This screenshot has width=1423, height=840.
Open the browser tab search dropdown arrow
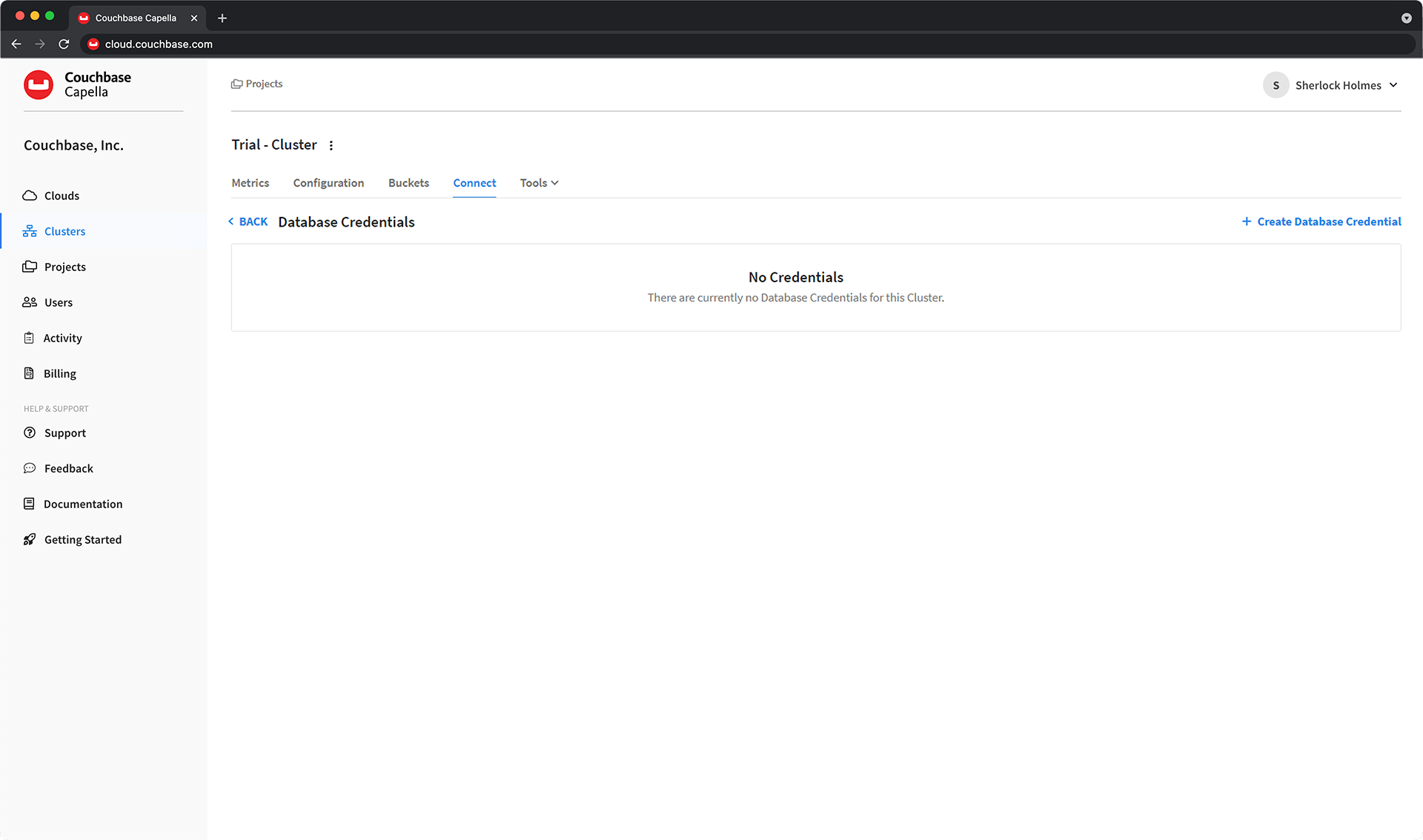[x=1406, y=18]
